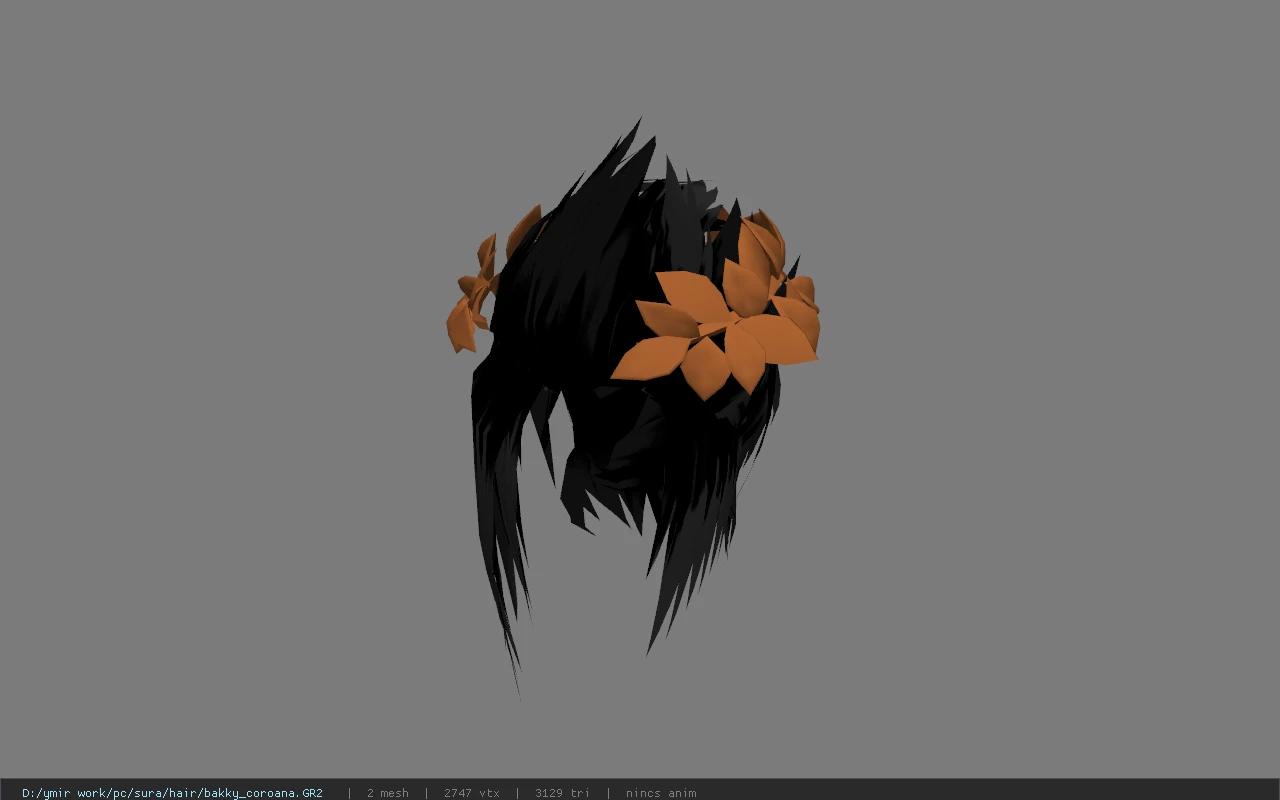Click the large orange flower on the hair model
This screenshot has height=800, width=1280.
click(x=715, y=330)
